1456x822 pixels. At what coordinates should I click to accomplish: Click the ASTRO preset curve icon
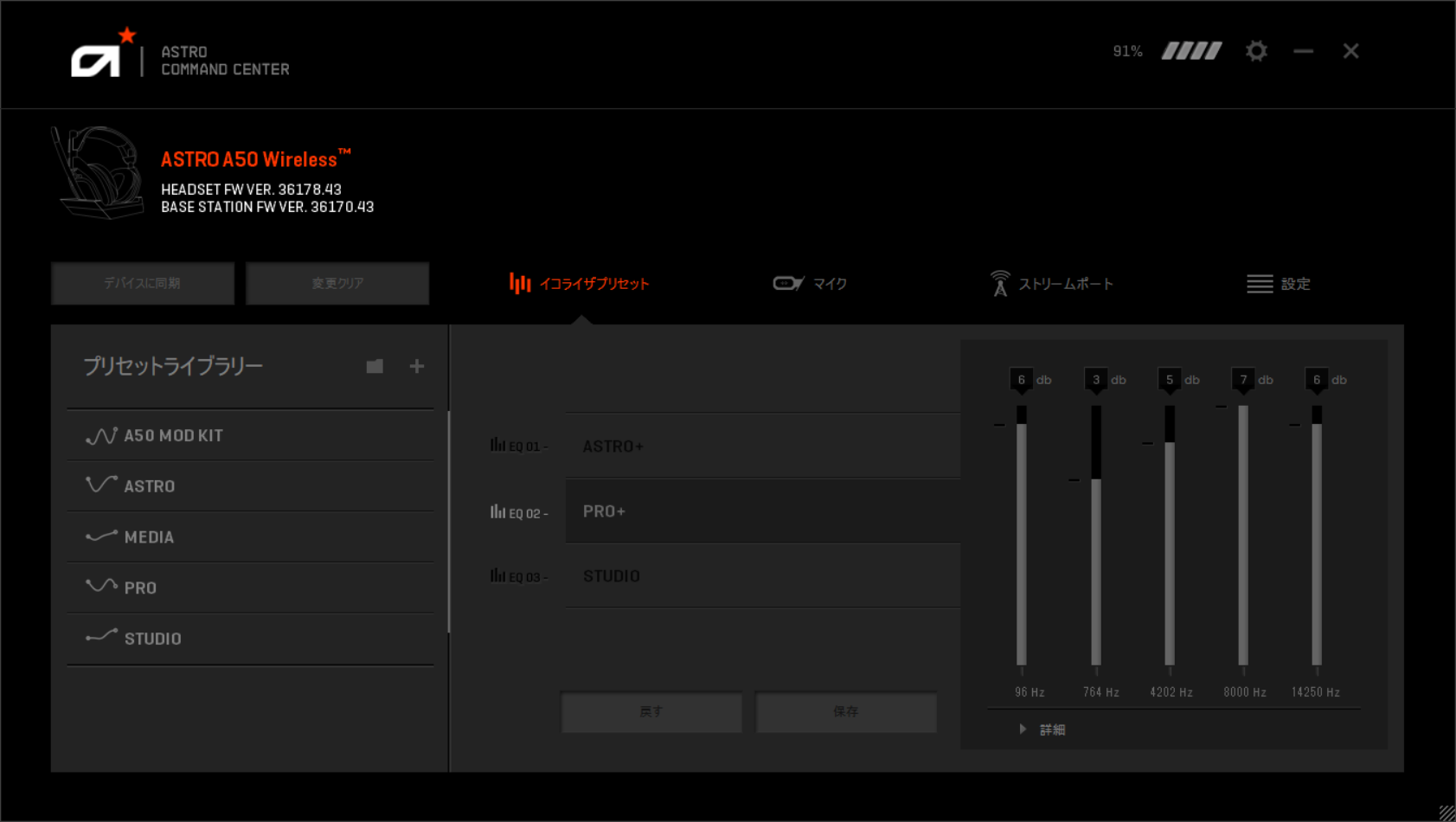tap(101, 485)
